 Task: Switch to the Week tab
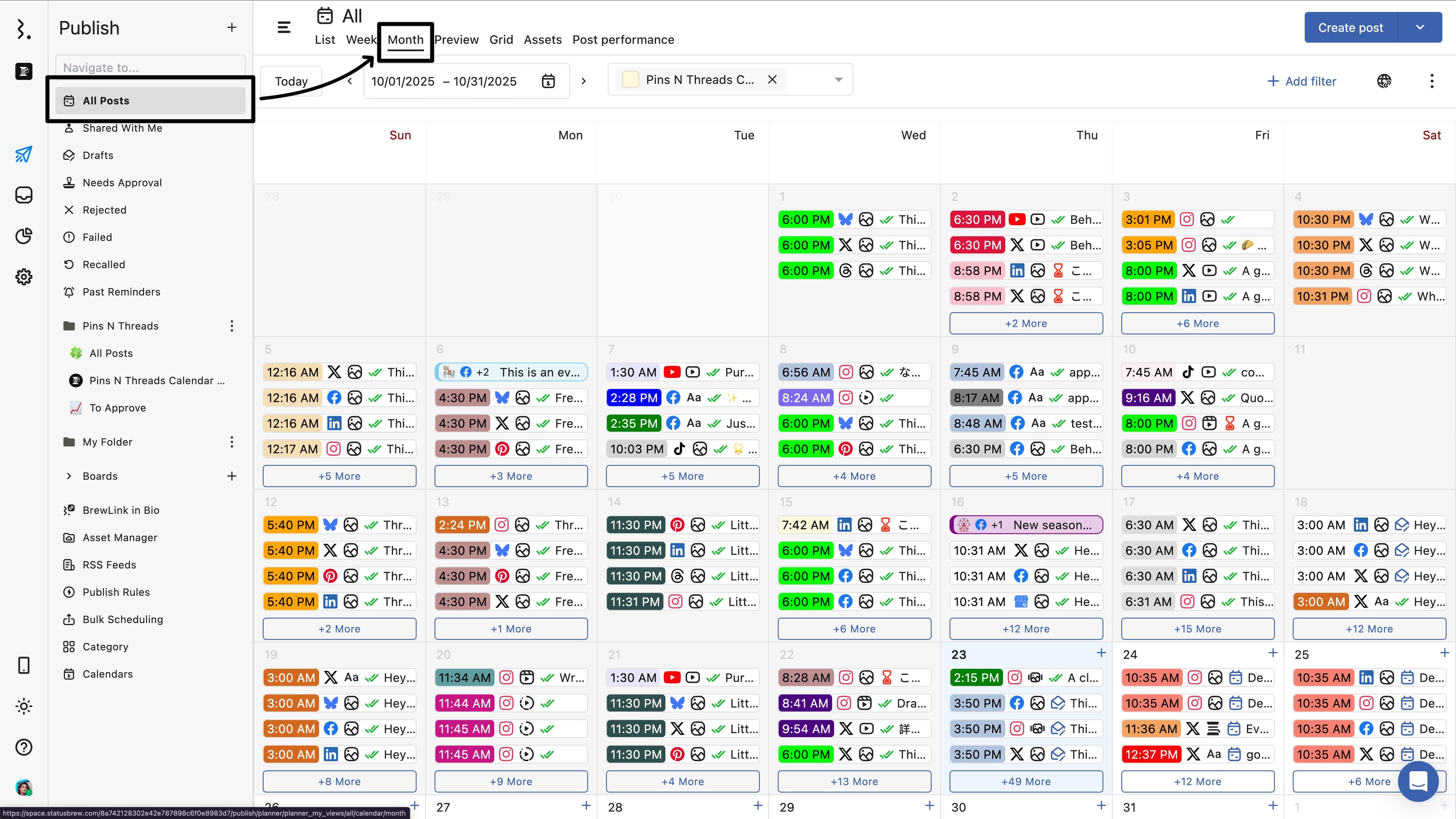361,39
